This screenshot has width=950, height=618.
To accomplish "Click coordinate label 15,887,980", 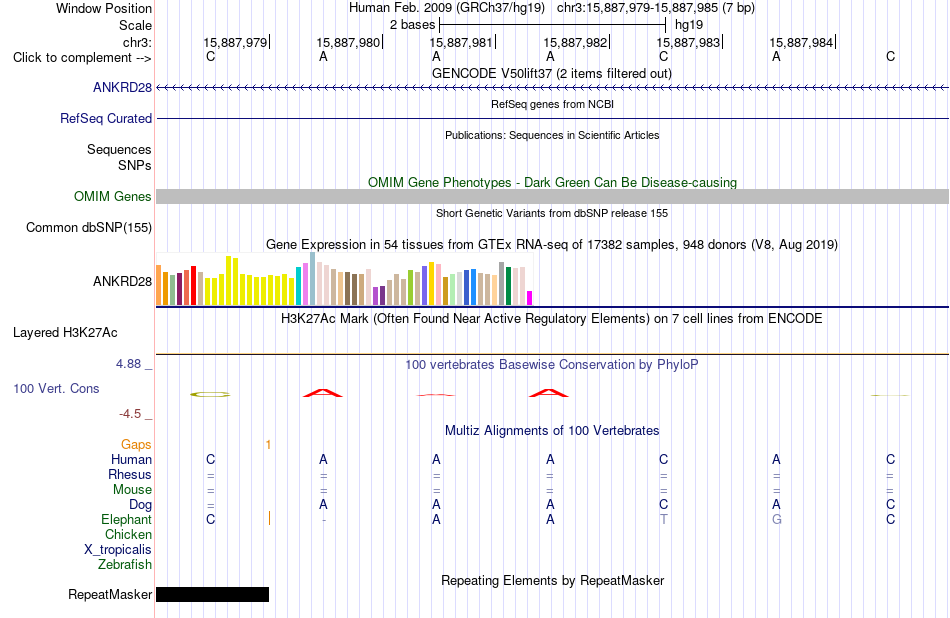I will pyautogui.click(x=348, y=42).
